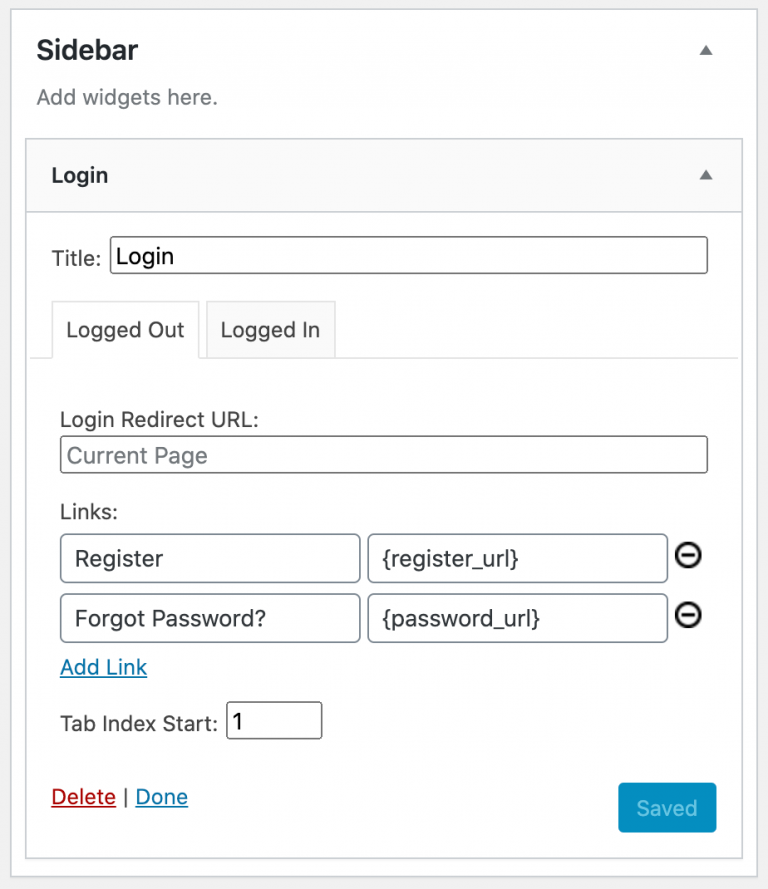The width and height of the screenshot is (768, 889).
Task: Focus the Login Redirect URL field
Action: pyautogui.click(x=384, y=454)
